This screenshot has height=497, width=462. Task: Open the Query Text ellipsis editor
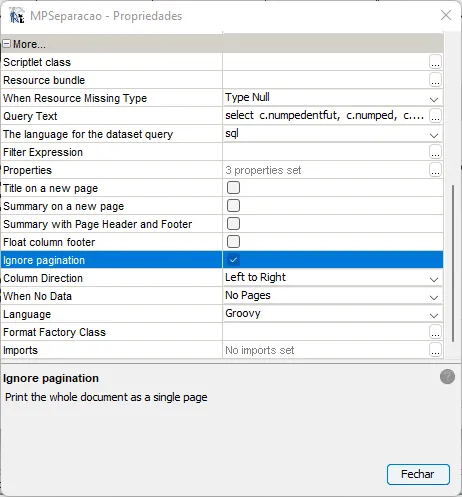click(435, 116)
